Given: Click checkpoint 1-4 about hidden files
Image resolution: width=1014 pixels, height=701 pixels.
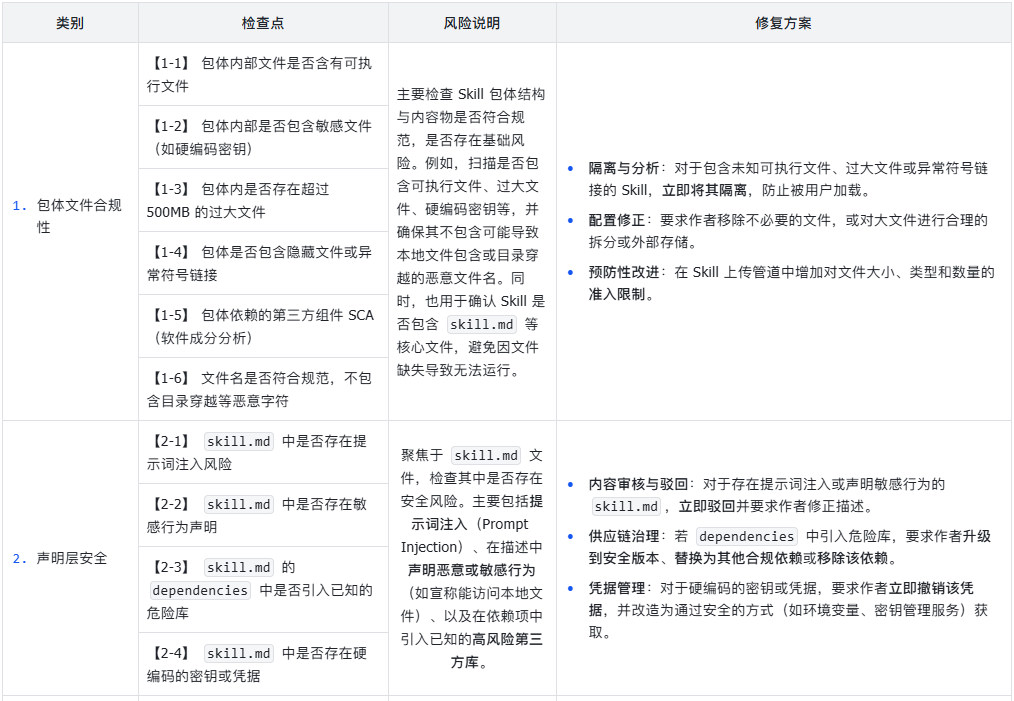Looking at the screenshot, I should [263, 263].
